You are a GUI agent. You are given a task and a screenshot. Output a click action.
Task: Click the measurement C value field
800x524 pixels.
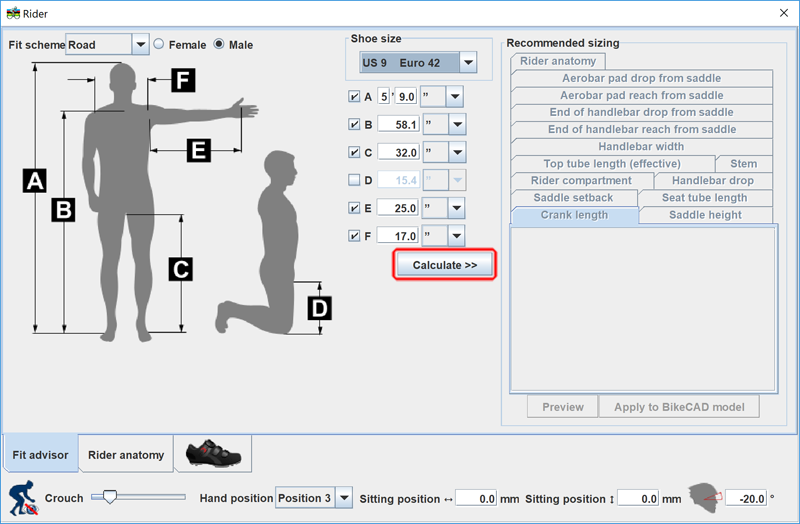(x=398, y=152)
